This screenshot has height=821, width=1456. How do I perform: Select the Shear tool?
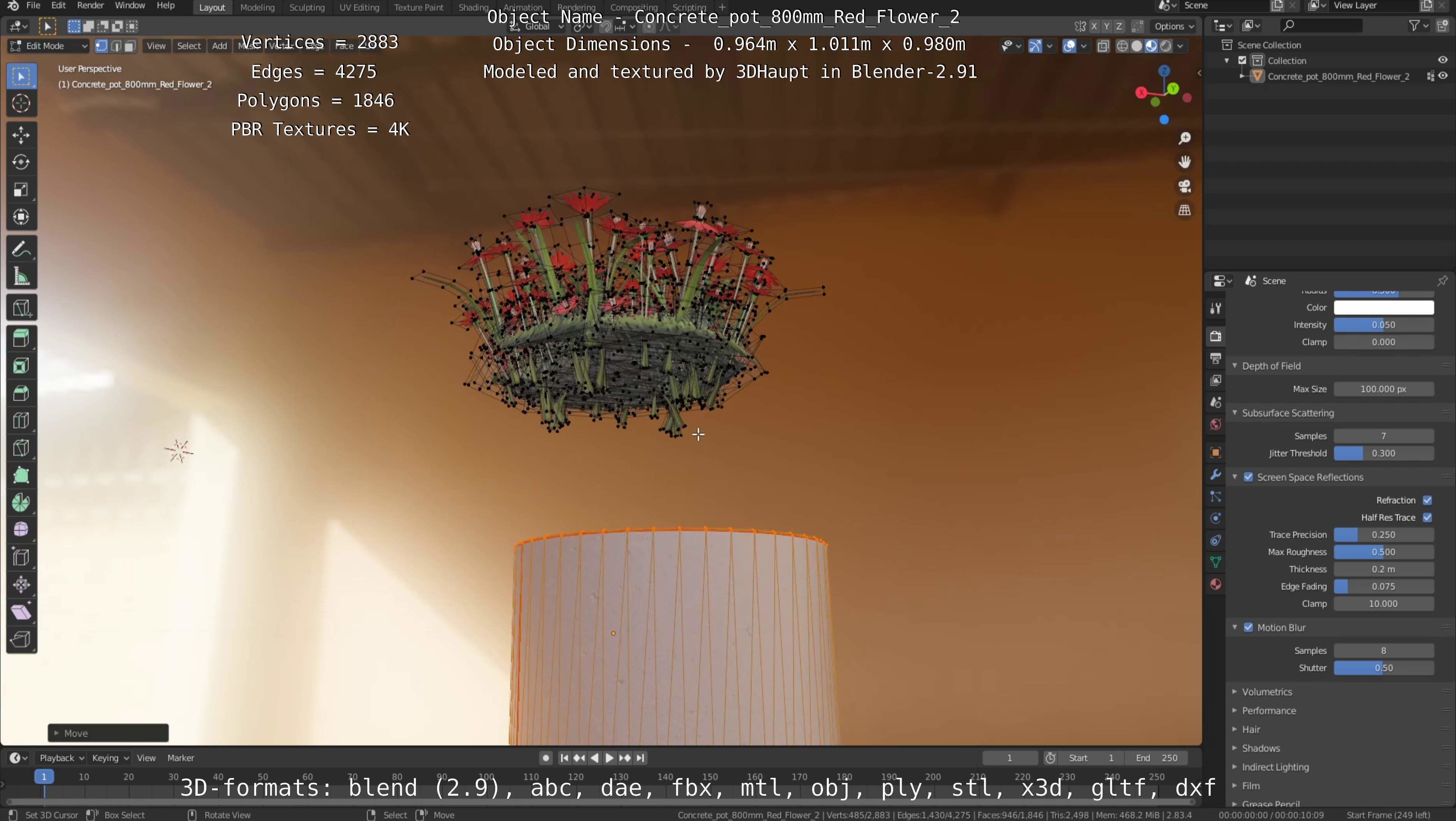pyautogui.click(x=21, y=612)
